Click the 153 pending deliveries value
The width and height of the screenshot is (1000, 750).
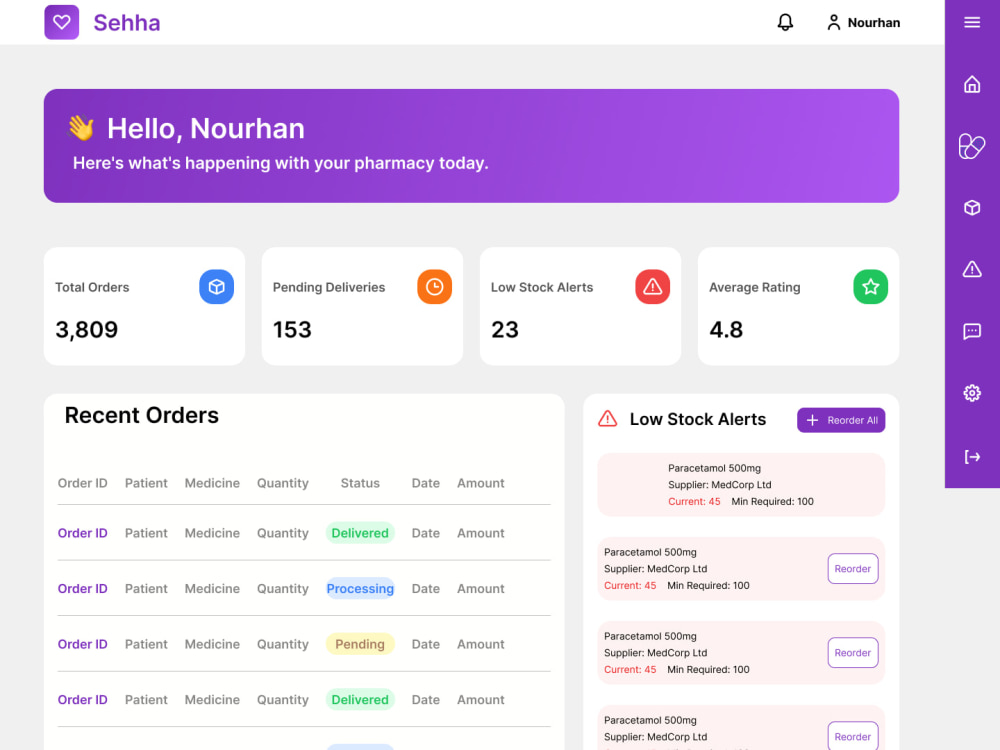coord(292,330)
